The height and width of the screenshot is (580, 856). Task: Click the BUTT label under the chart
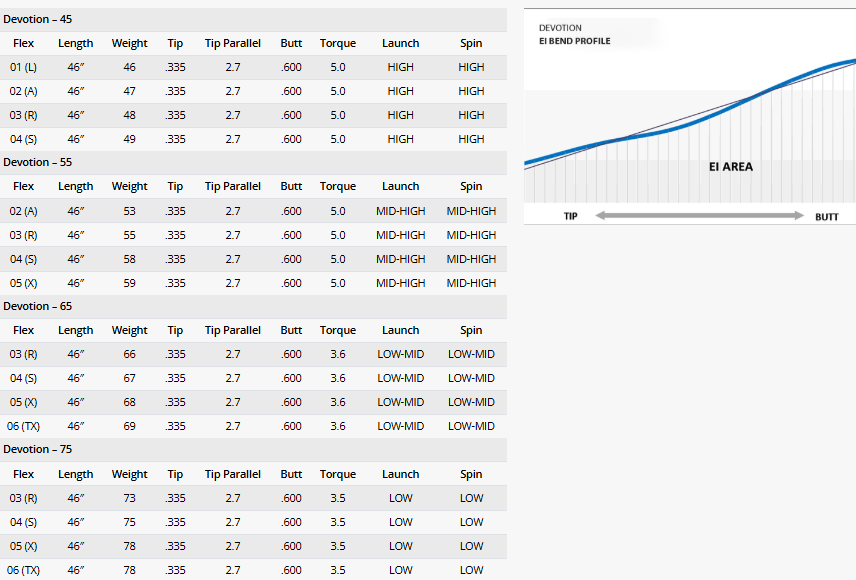pyautogui.click(x=827, y=217)
